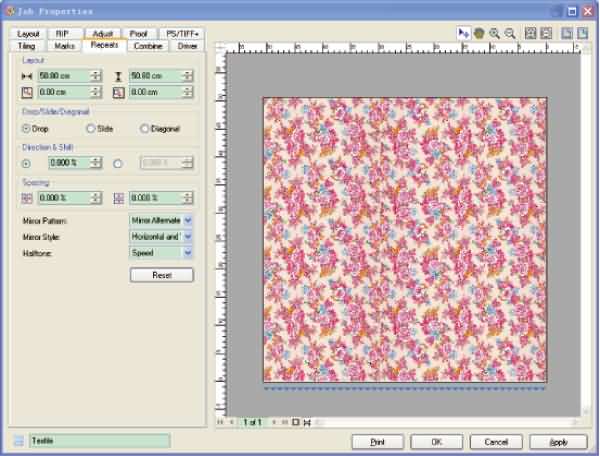
Task: Open the Halftone dropdown
Action: pyautogui.click(x=187, y=253)
